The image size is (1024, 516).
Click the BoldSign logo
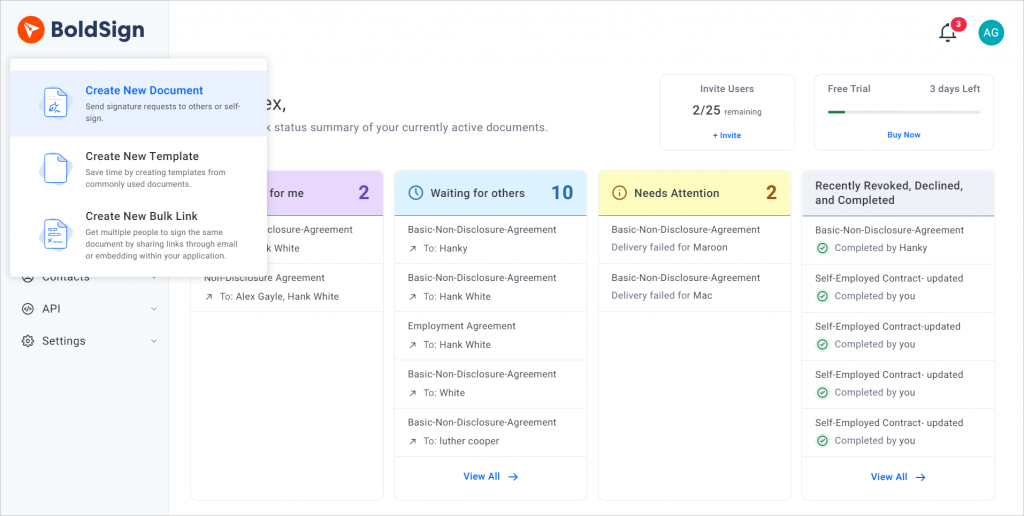(81, 31)
